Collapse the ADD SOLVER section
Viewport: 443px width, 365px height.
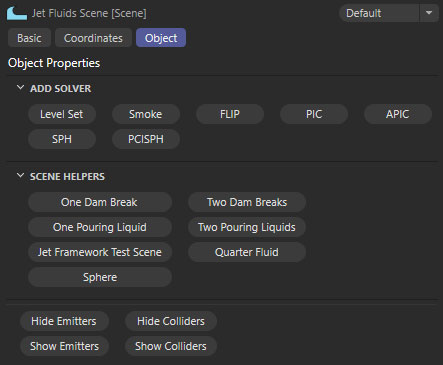[x=20, y=88]
